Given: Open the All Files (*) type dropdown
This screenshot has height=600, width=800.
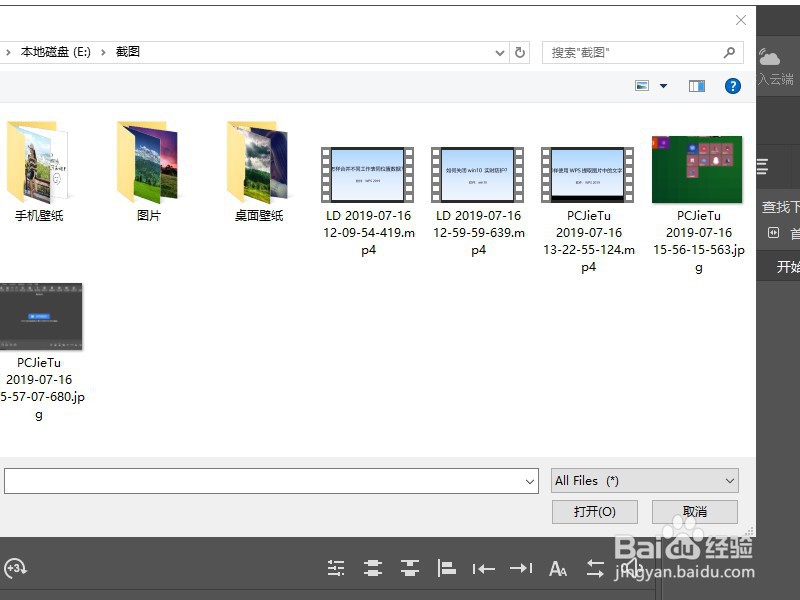Looking at the screenshot, I should [645, 481].
